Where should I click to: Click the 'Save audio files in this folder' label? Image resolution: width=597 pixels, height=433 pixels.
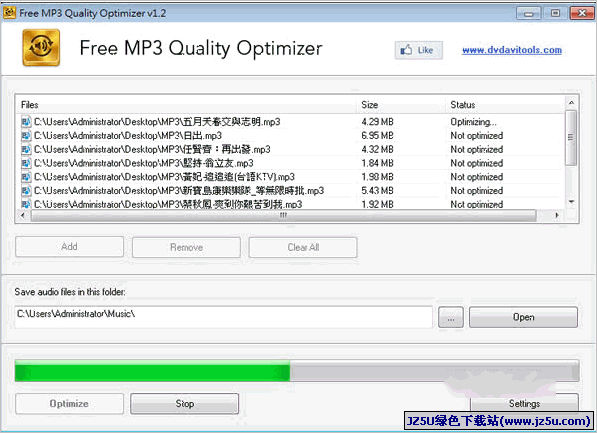point(70,292)
